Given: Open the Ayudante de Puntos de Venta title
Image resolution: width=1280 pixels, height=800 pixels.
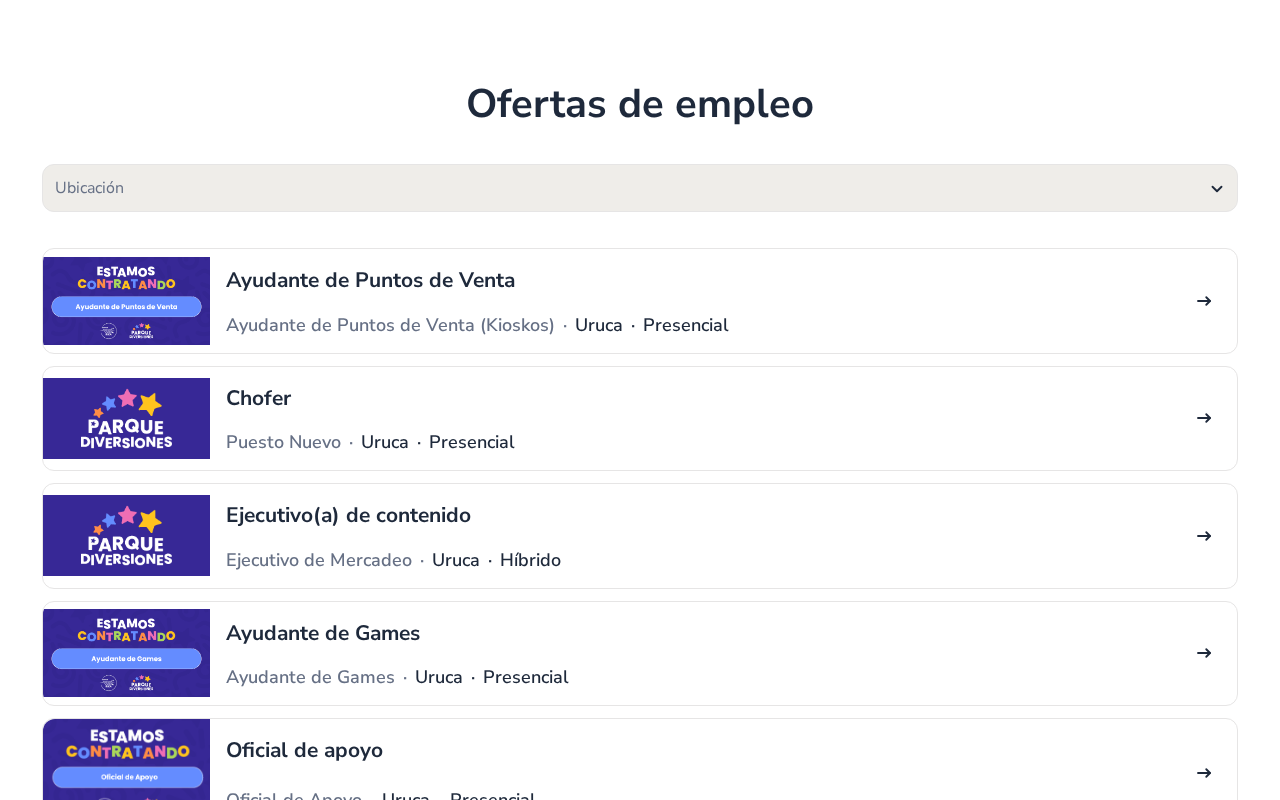Looking at the screenshot, I should tap(370, 281).
